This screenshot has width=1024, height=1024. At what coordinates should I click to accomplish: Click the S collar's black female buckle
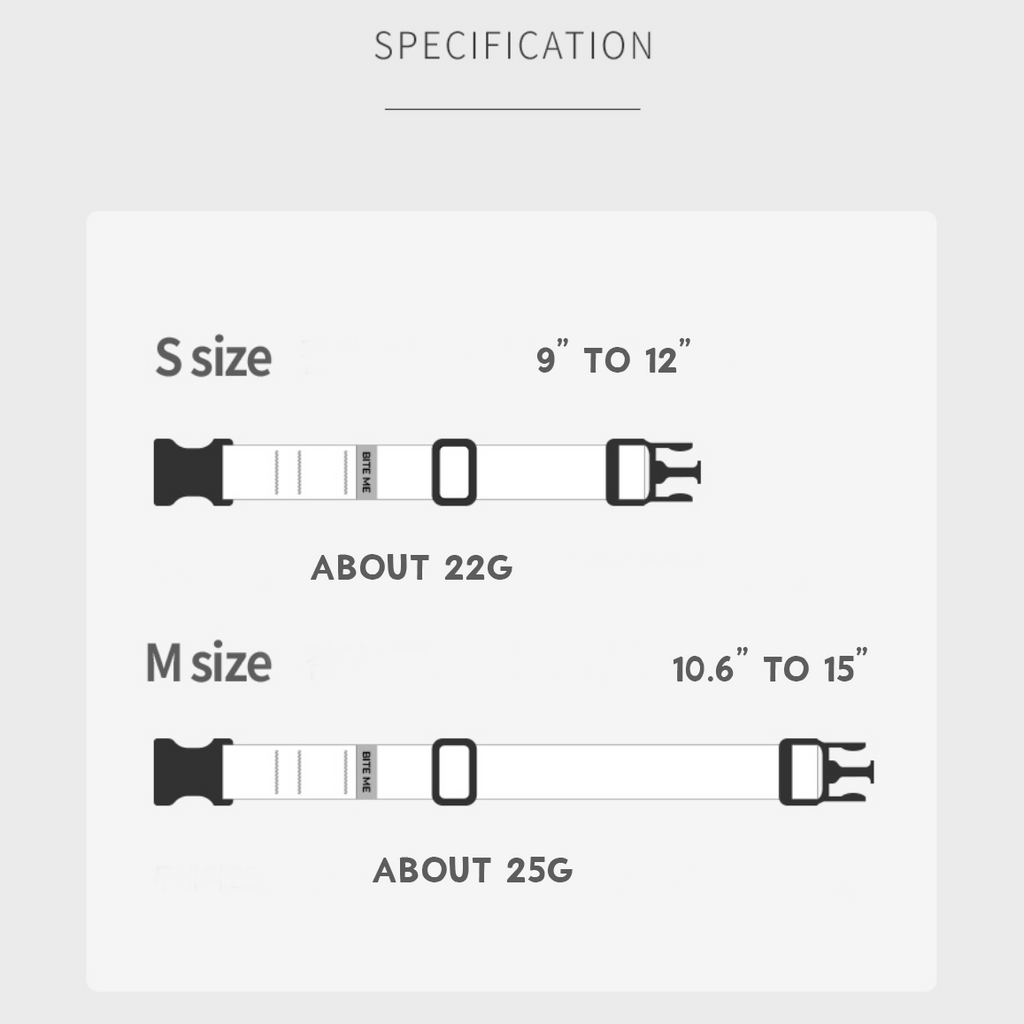(x=190, y=472)
